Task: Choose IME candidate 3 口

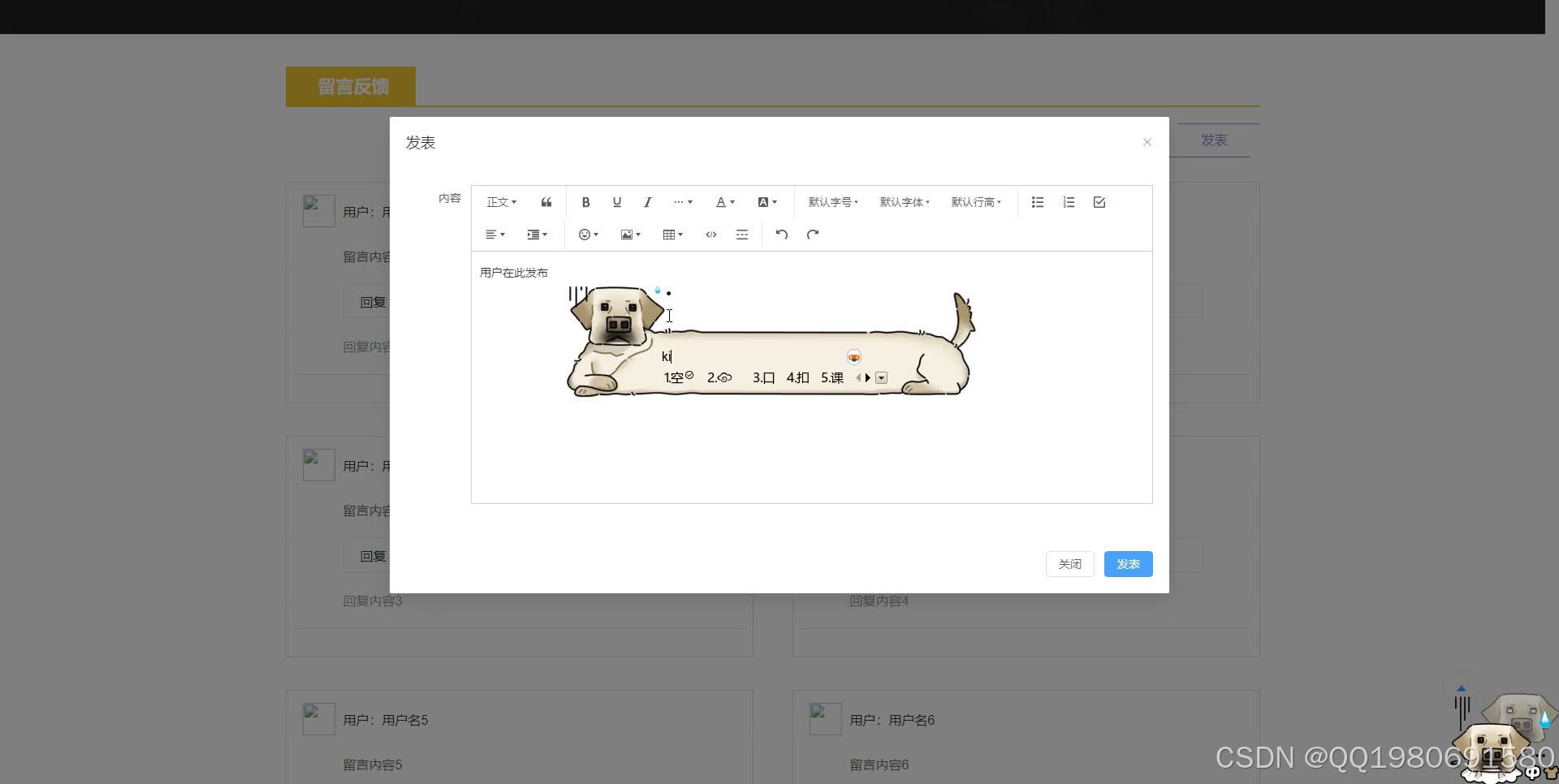Action: pyautogui.click(x=763, y=377)
